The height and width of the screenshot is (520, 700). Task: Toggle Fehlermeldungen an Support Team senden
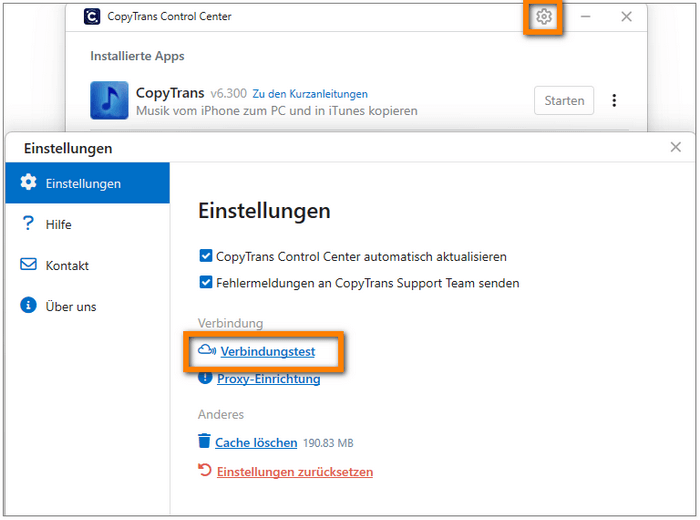(205, 283)
